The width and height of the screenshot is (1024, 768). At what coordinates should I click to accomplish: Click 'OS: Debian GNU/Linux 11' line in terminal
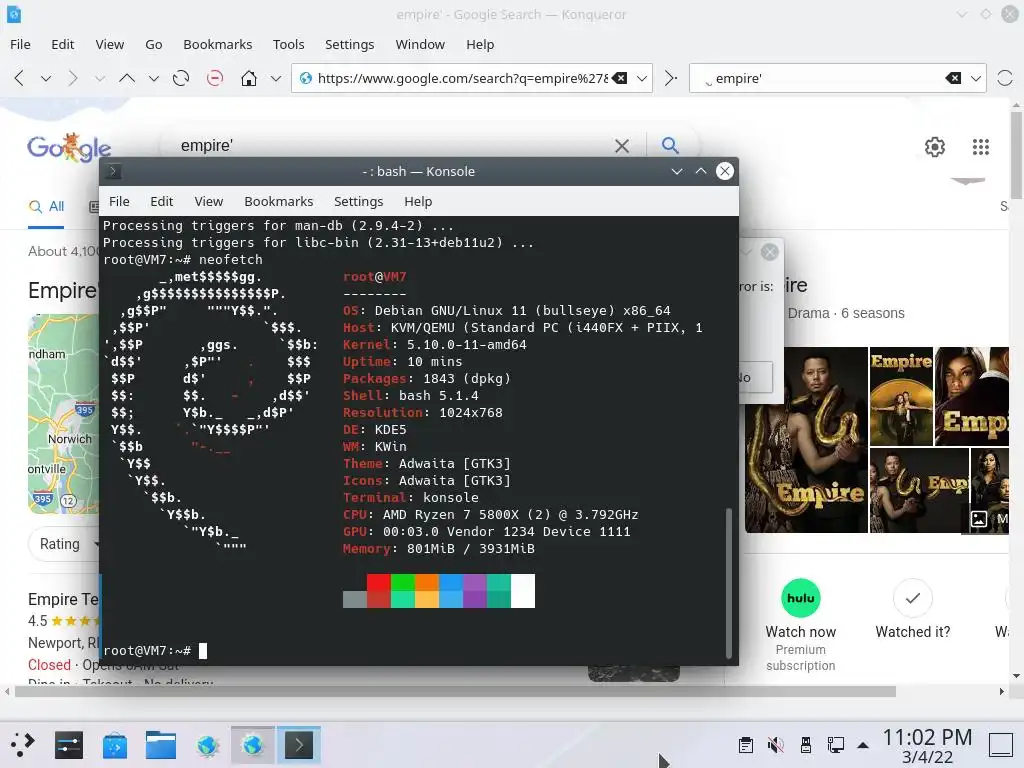pyautogui.click(x=507, y=310)
